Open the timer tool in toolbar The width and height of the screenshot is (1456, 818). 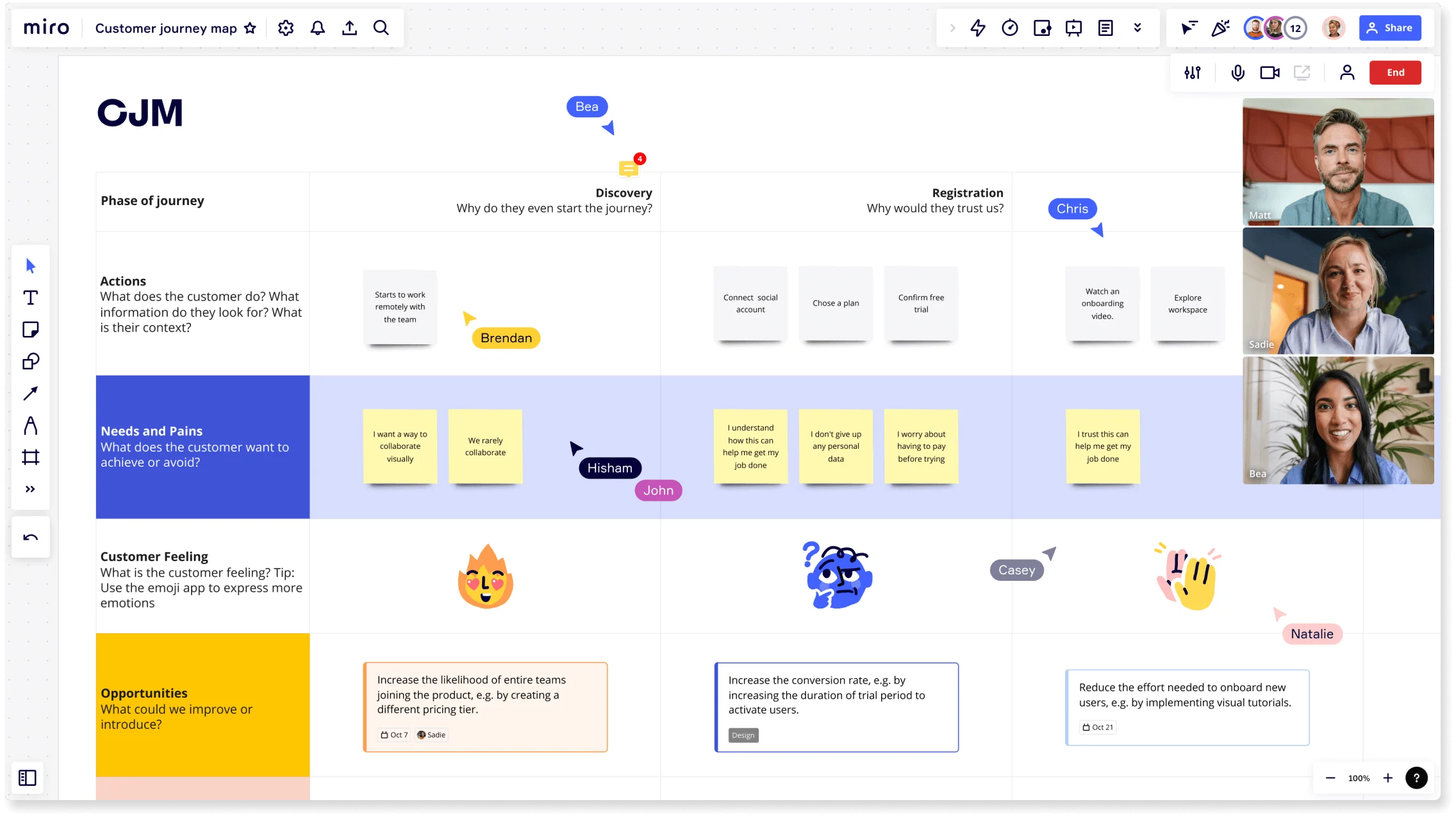(x=1010, y=27)
